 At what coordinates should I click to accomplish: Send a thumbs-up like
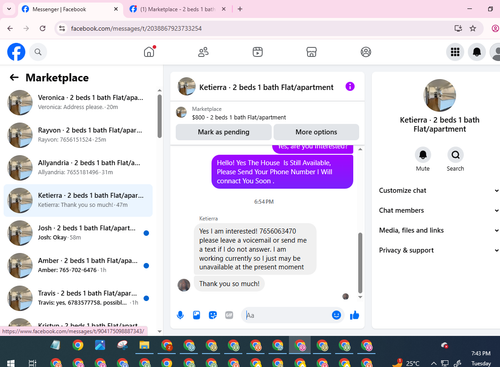coord(354,315)
